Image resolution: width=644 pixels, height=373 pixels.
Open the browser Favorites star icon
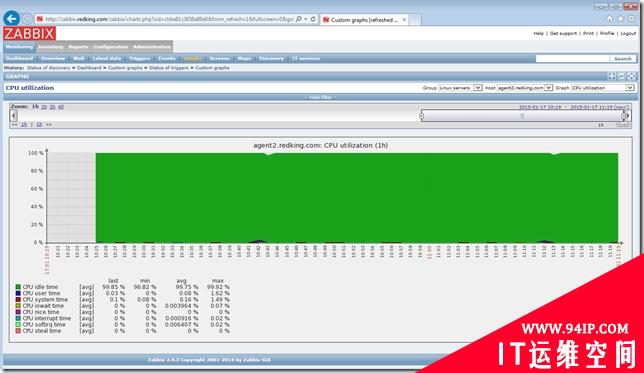click(621, 18)
